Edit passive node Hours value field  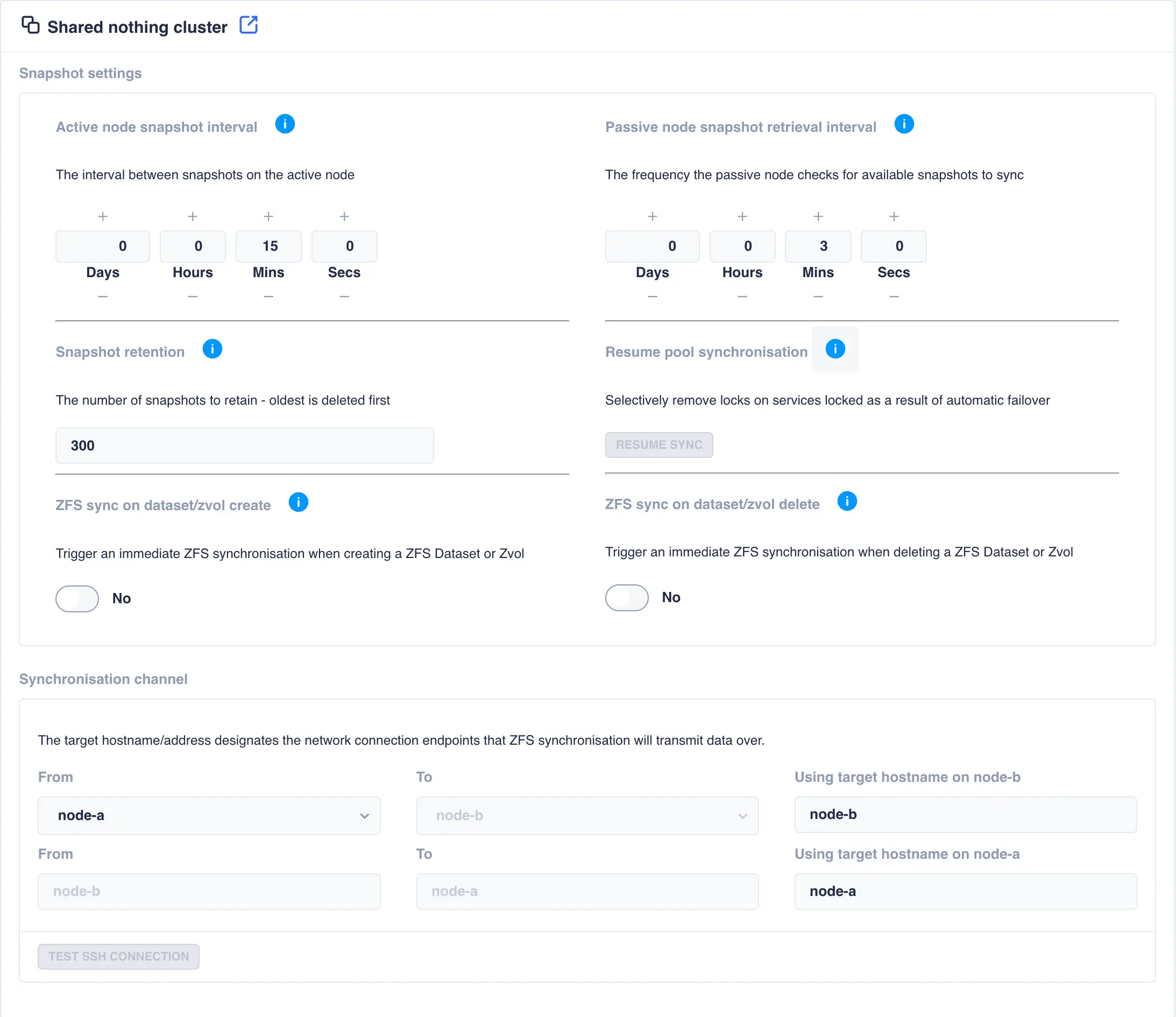[742, 246]
